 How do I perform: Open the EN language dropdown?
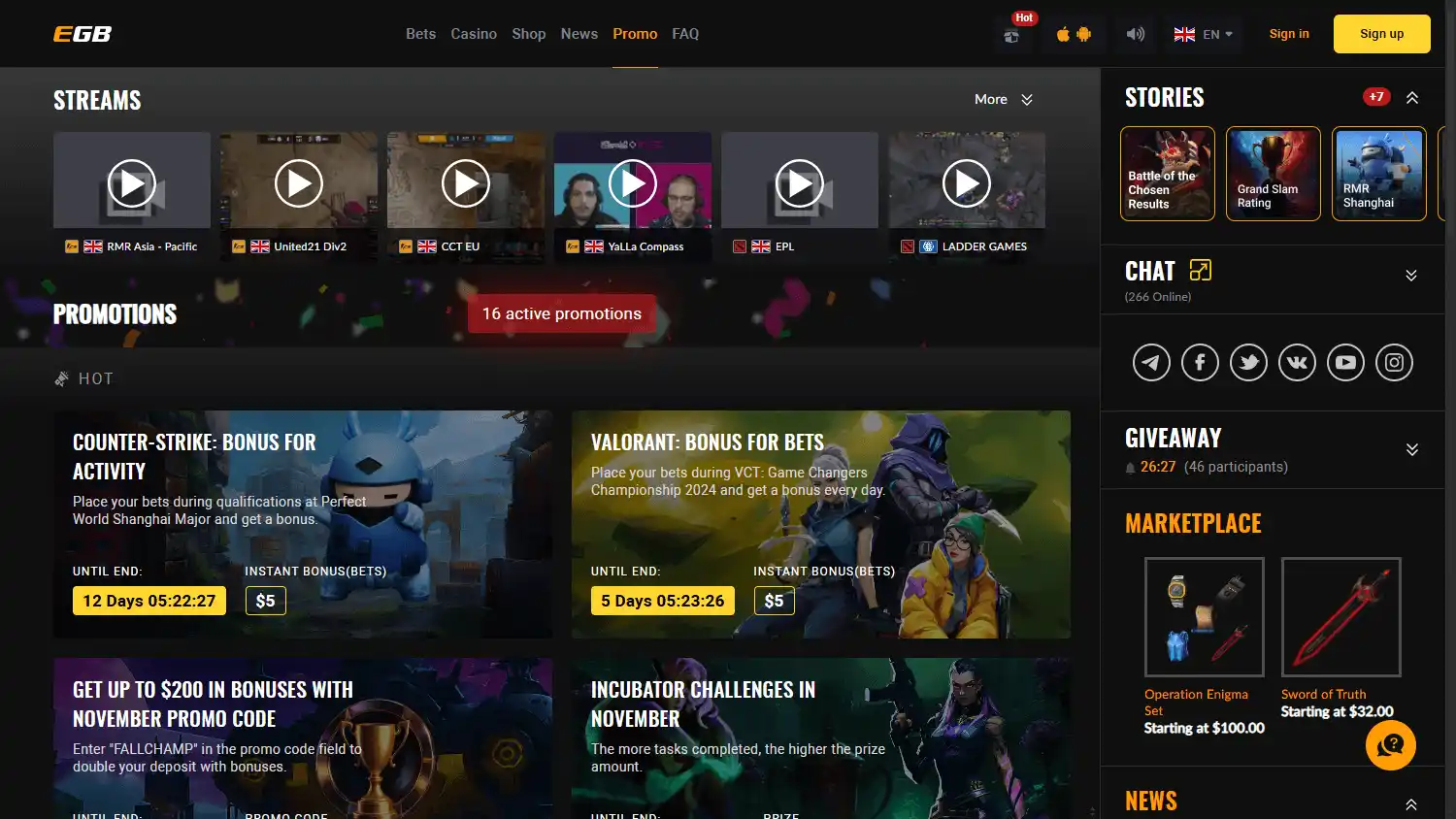coord(1204,34)
